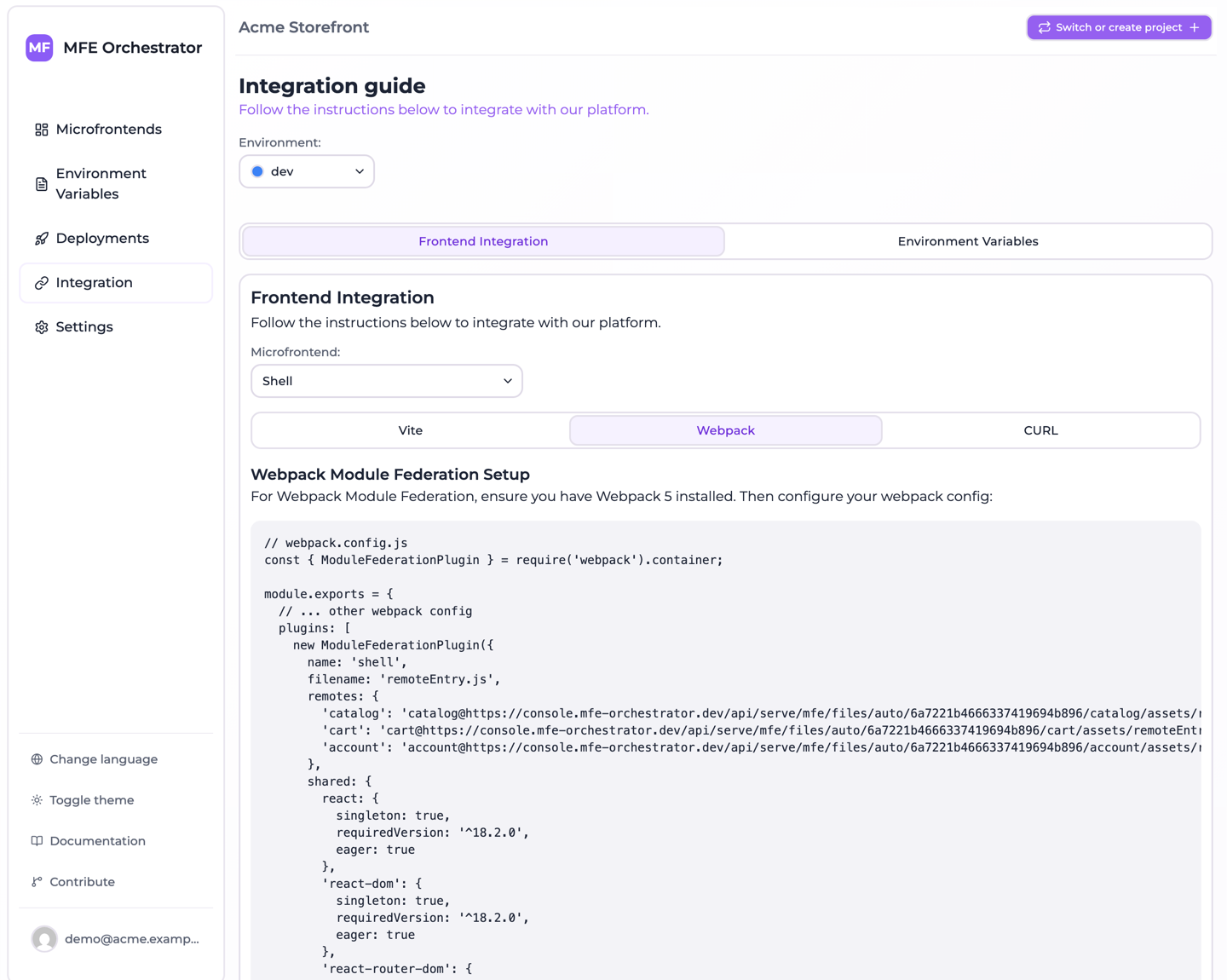Switch to Frontend Integration tab
This screenshot has width=1227, height=980.
483,241
